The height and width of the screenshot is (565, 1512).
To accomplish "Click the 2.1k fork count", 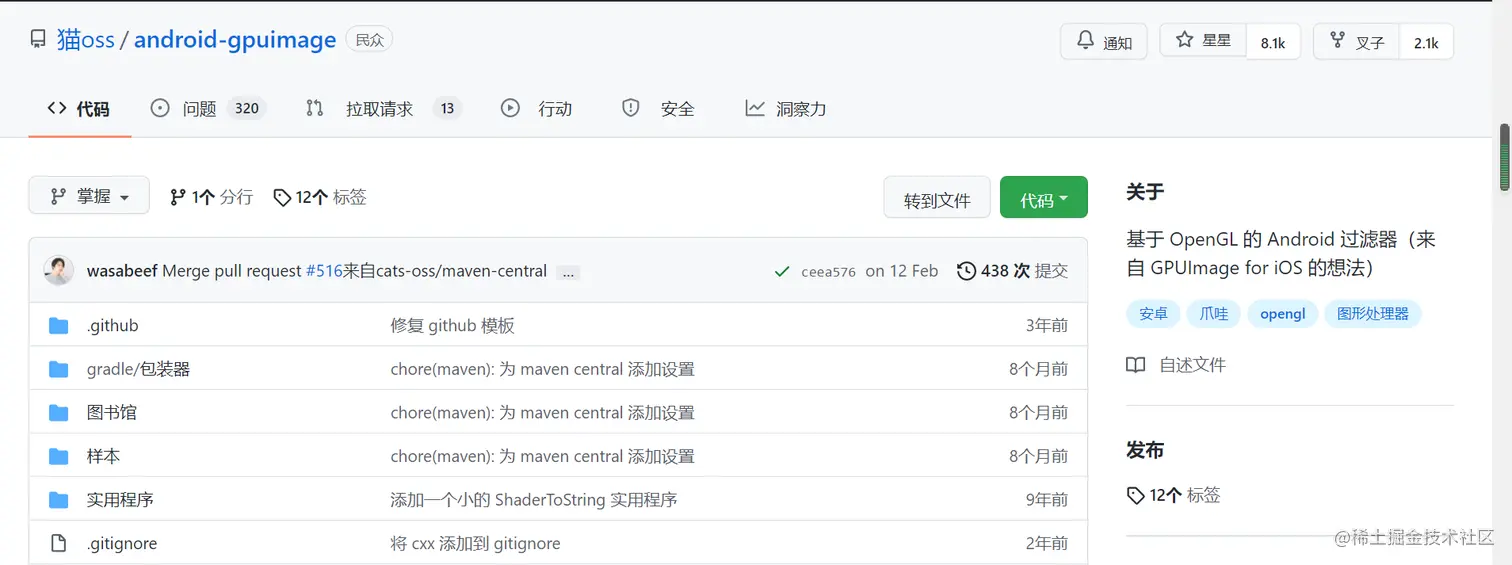I will (1426, 43).
